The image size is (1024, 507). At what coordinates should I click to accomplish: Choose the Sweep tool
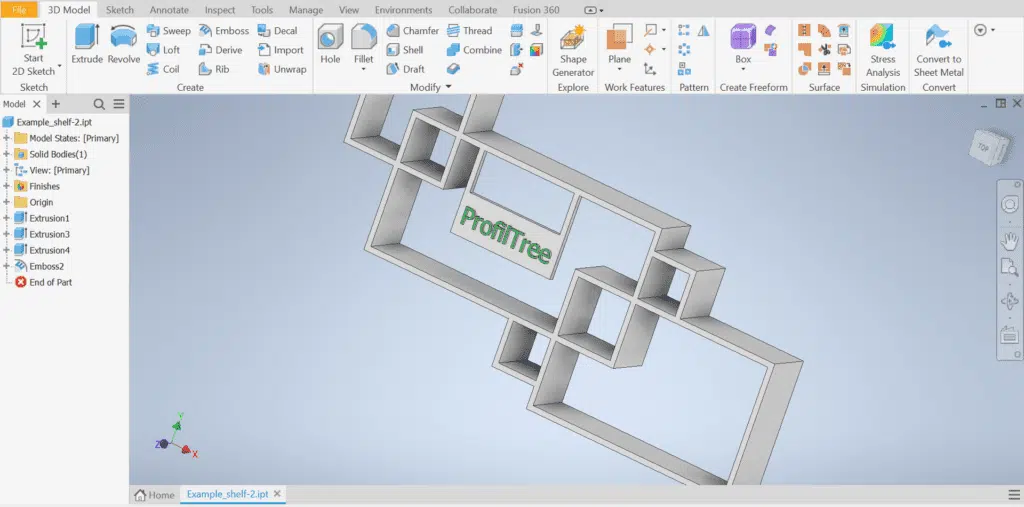(168, 31)
